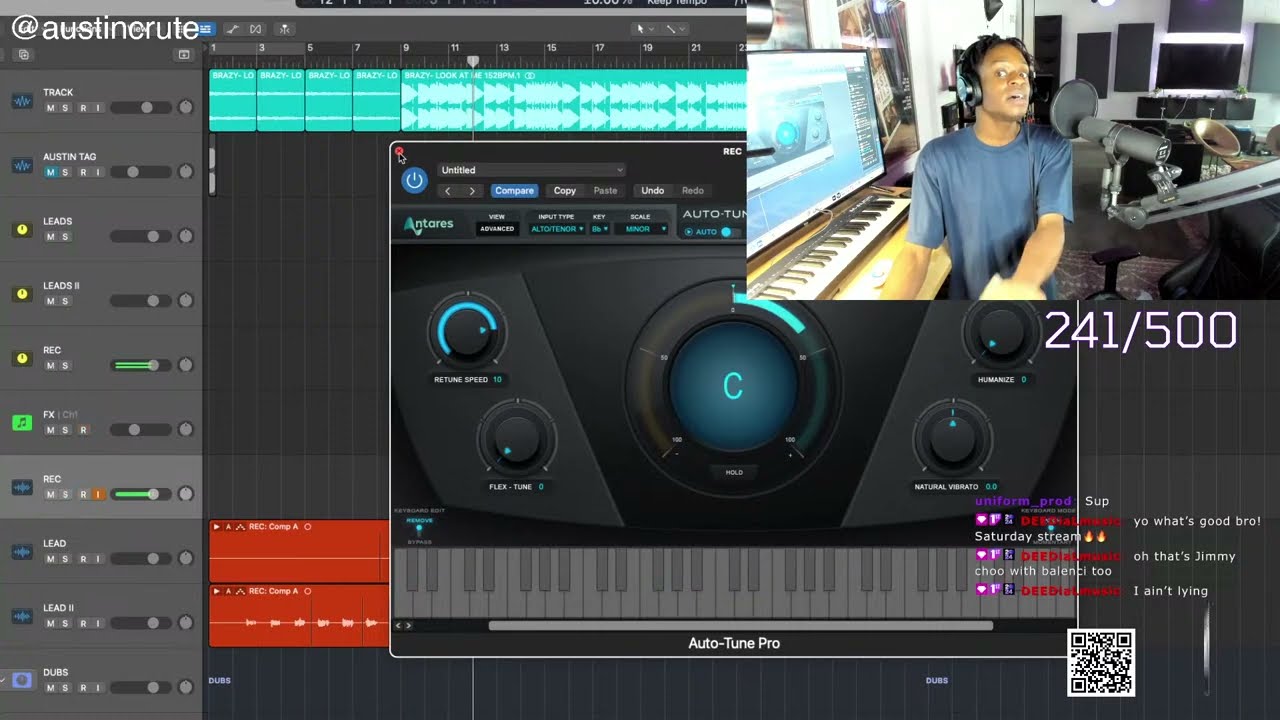1280x720 pixels.
Task: Click the Antares logo in plugin
Action: pos(429,225)
